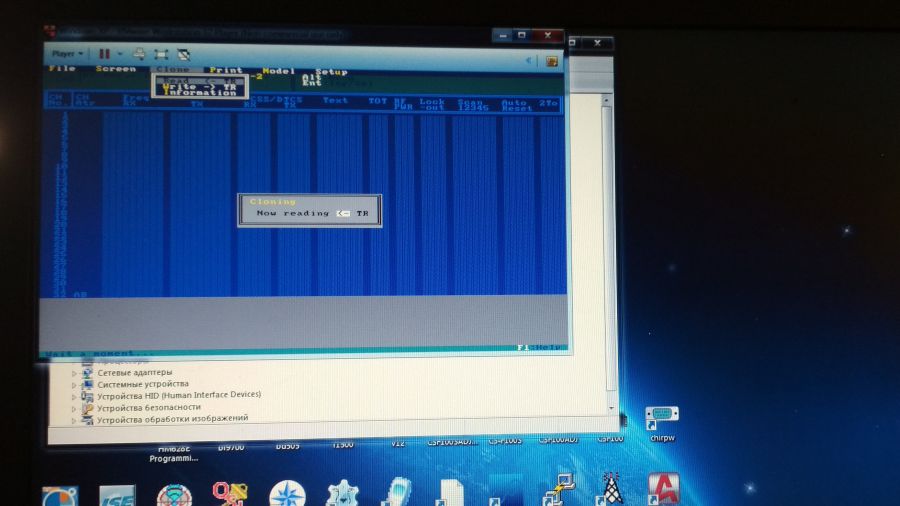
Task: Click the red pause button in Player toolbar
Action: click(x=104, y=53)
